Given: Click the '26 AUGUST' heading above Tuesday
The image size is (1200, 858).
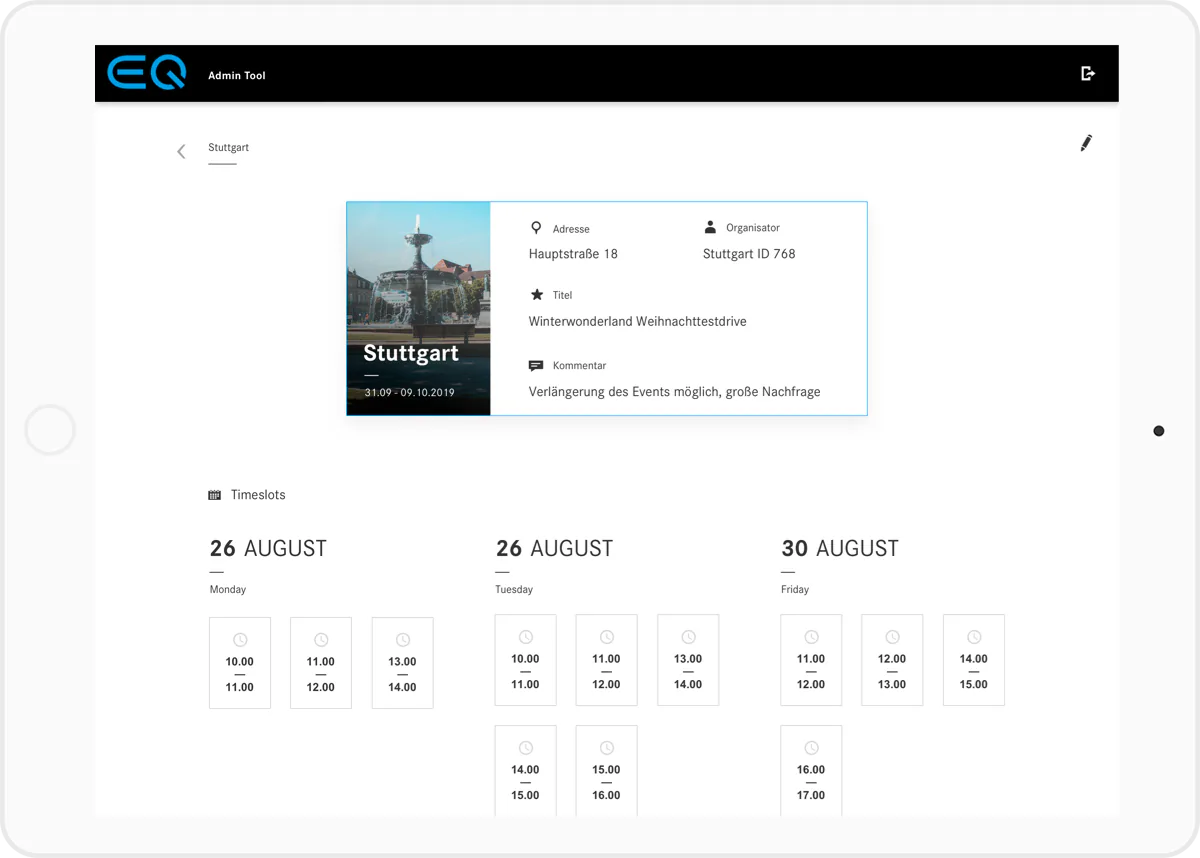Looking at the screenshot, I should [554, 548].
